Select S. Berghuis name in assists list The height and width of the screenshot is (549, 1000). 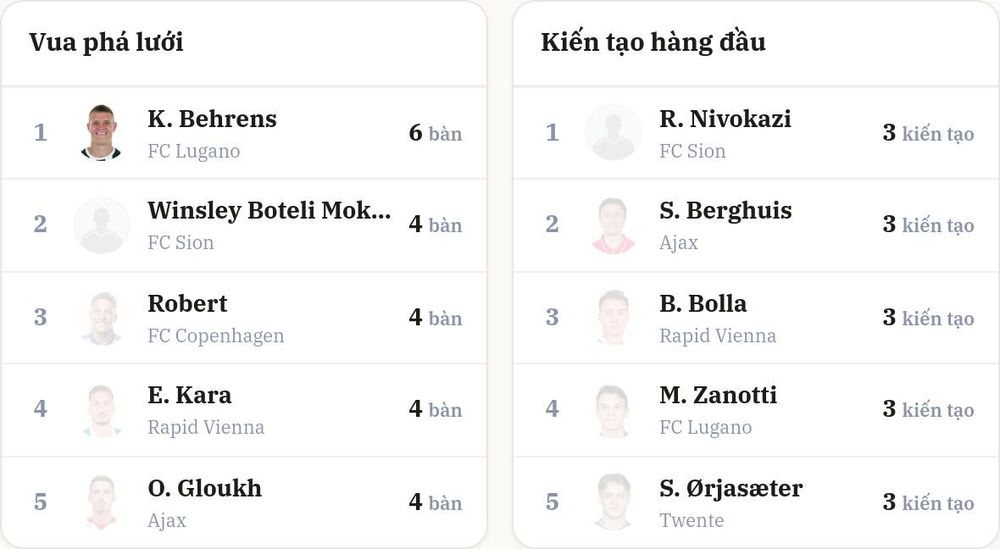(726, 210)
